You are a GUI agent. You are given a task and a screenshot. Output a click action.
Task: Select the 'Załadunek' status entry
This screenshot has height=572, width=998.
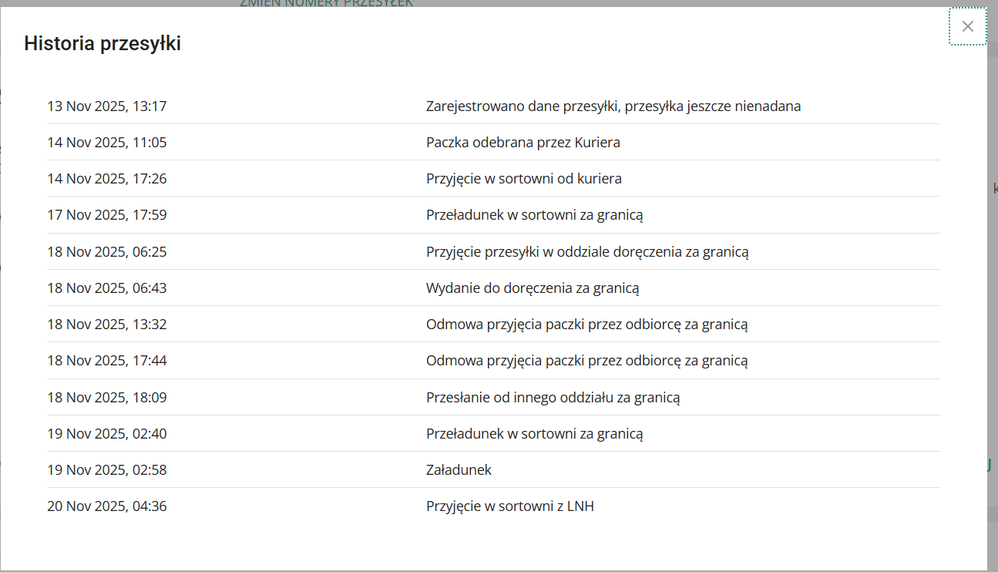point(459,470)
